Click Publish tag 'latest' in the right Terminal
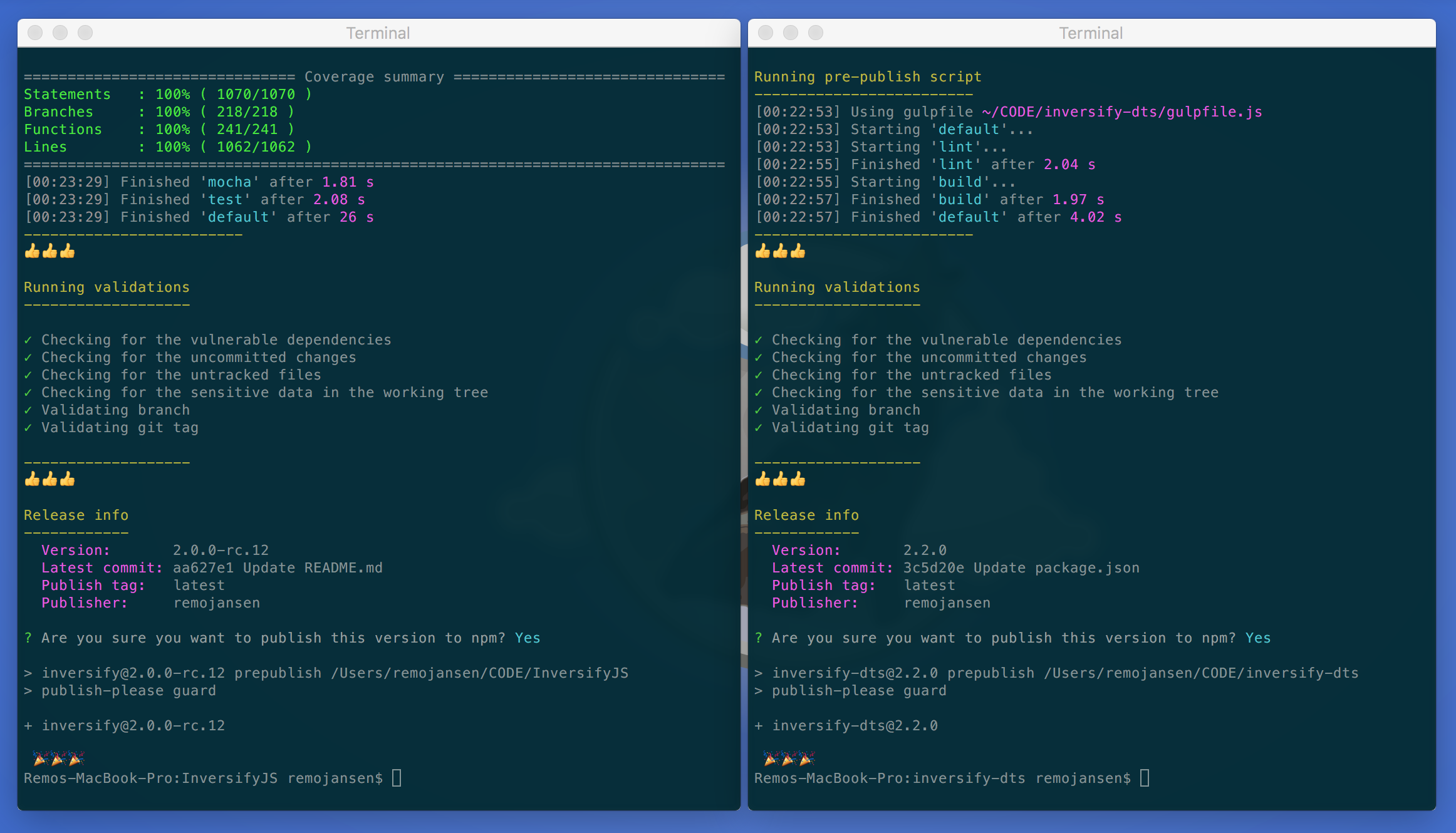The image size is (1456, 833). tap(930, 586)
